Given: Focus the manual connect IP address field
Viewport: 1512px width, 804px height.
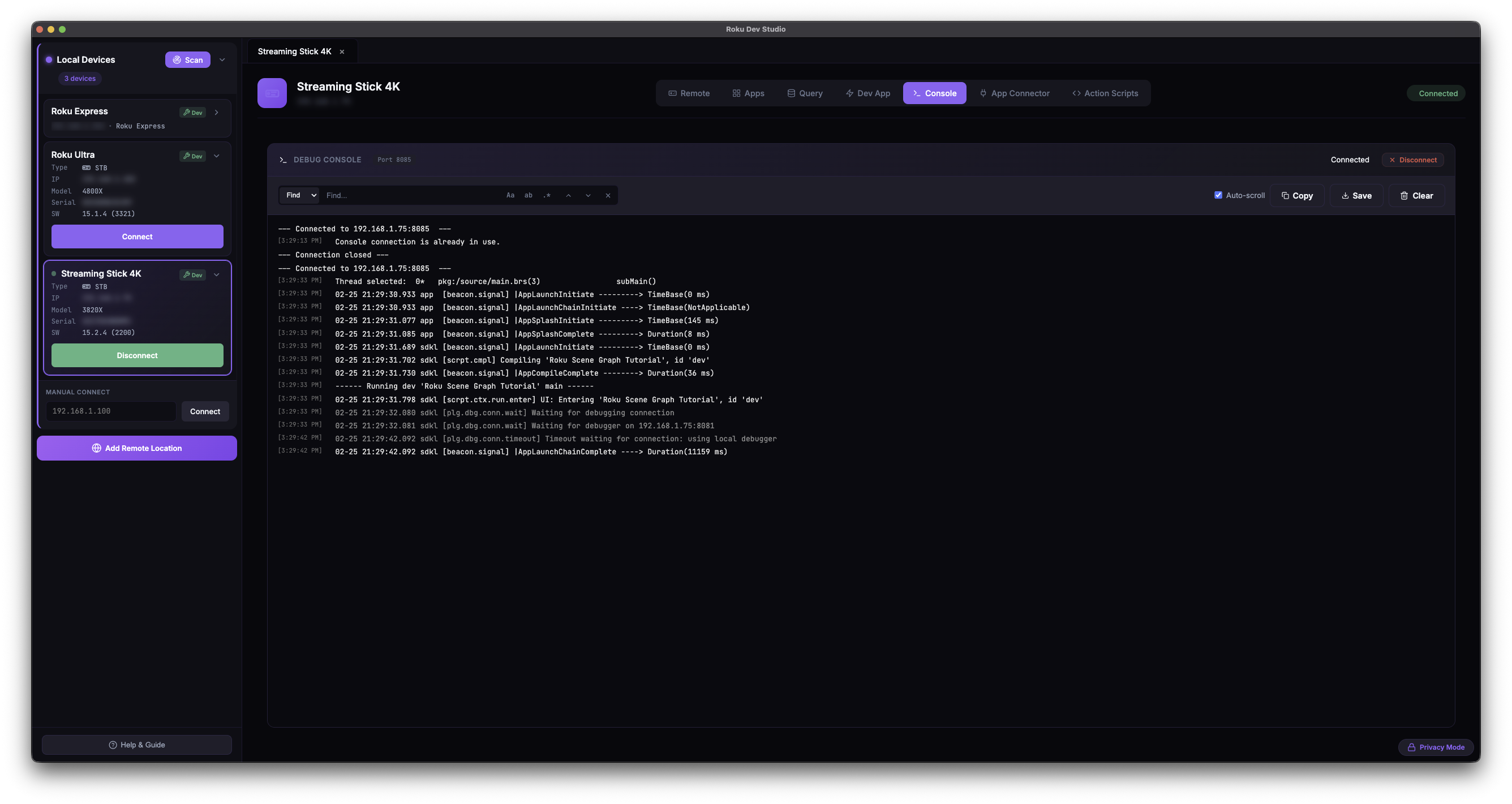Looking at the screenshot, I should tap(111, 411).
